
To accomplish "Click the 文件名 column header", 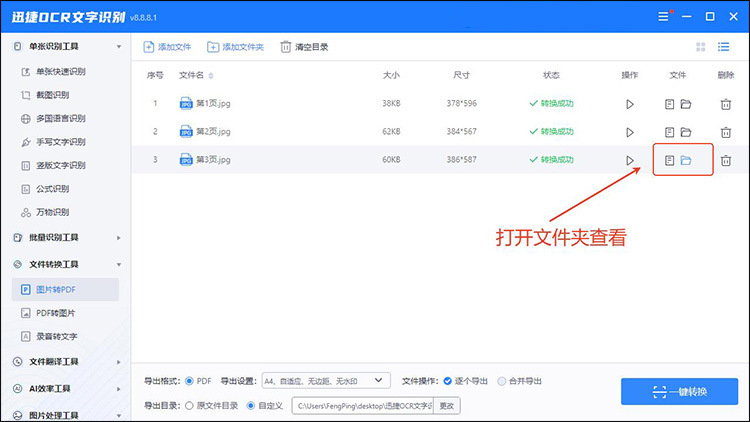I will tap(191, 75).
